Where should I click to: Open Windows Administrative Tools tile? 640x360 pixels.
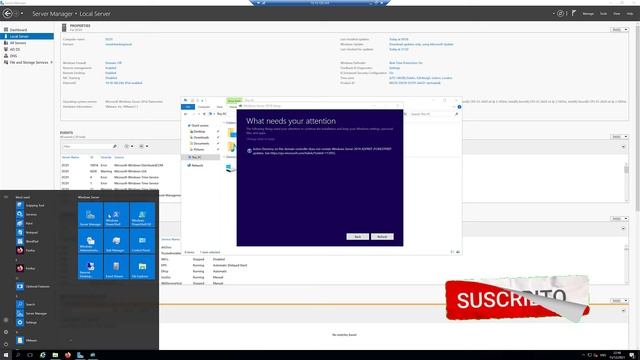coord(90,241)
